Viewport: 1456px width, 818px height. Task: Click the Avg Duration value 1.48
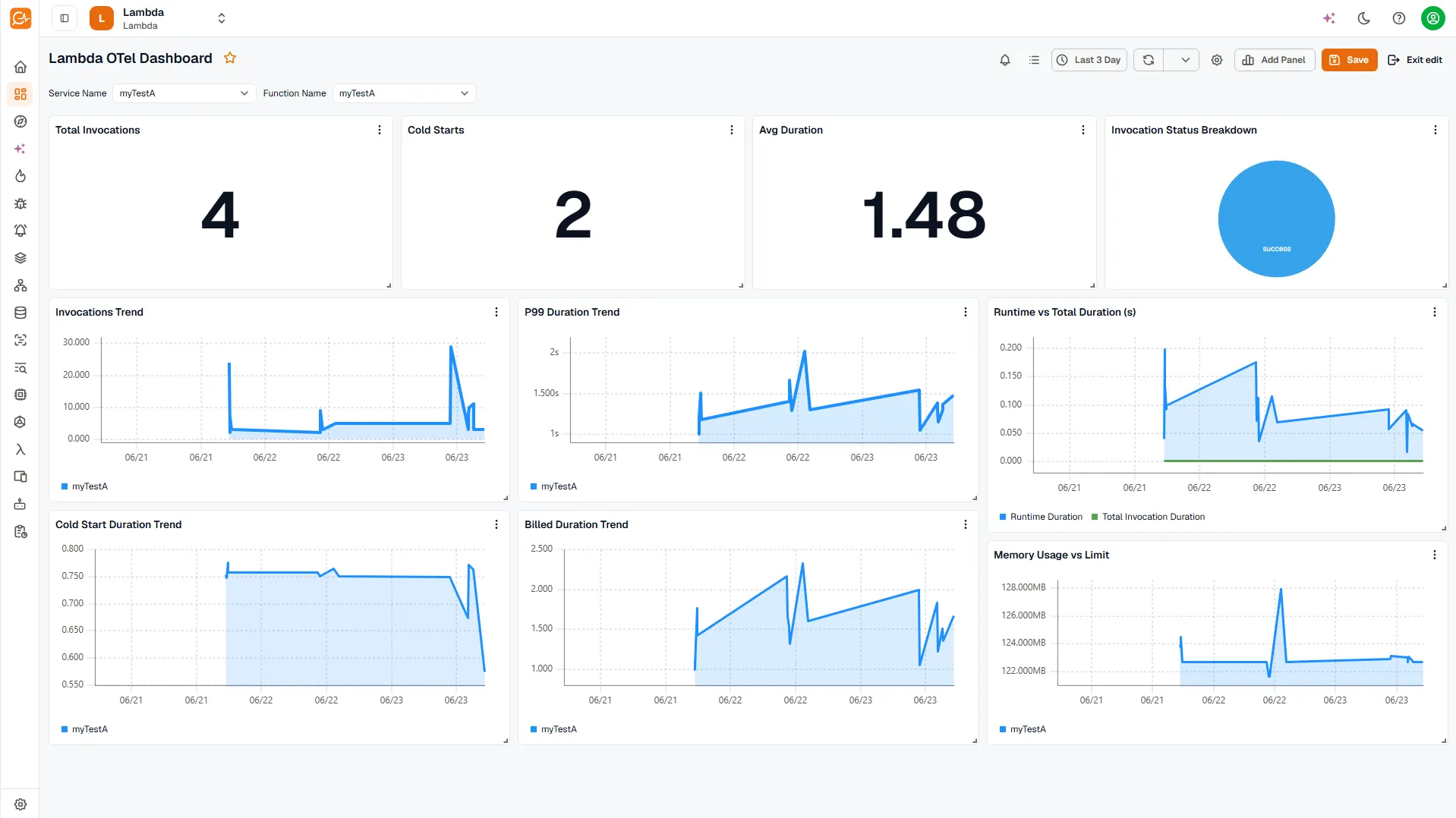(924, 215)
